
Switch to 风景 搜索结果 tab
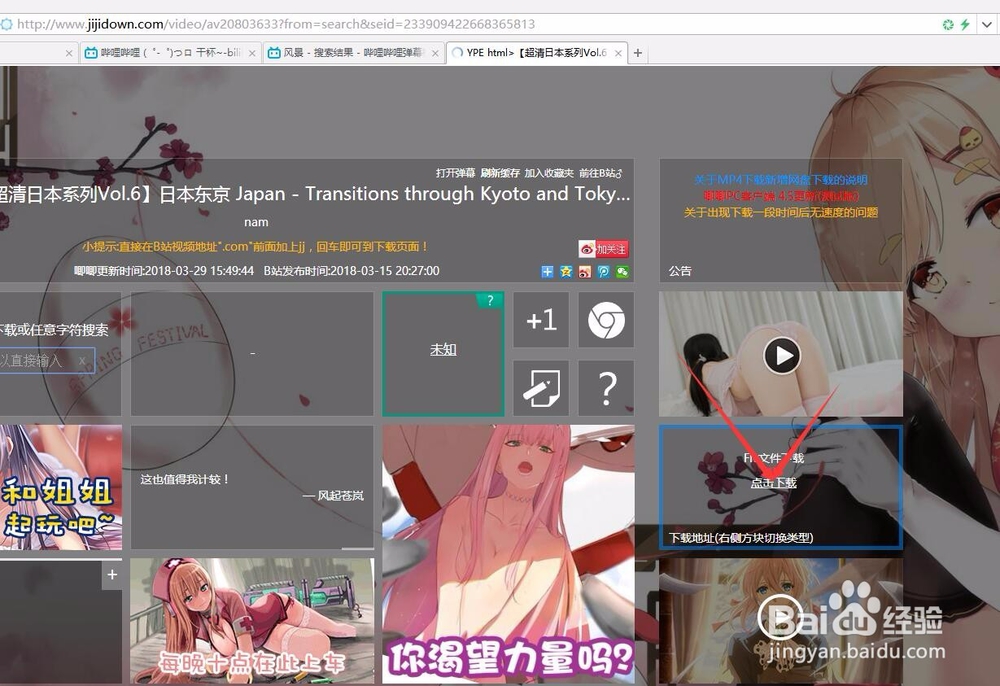tap(353, 53)
